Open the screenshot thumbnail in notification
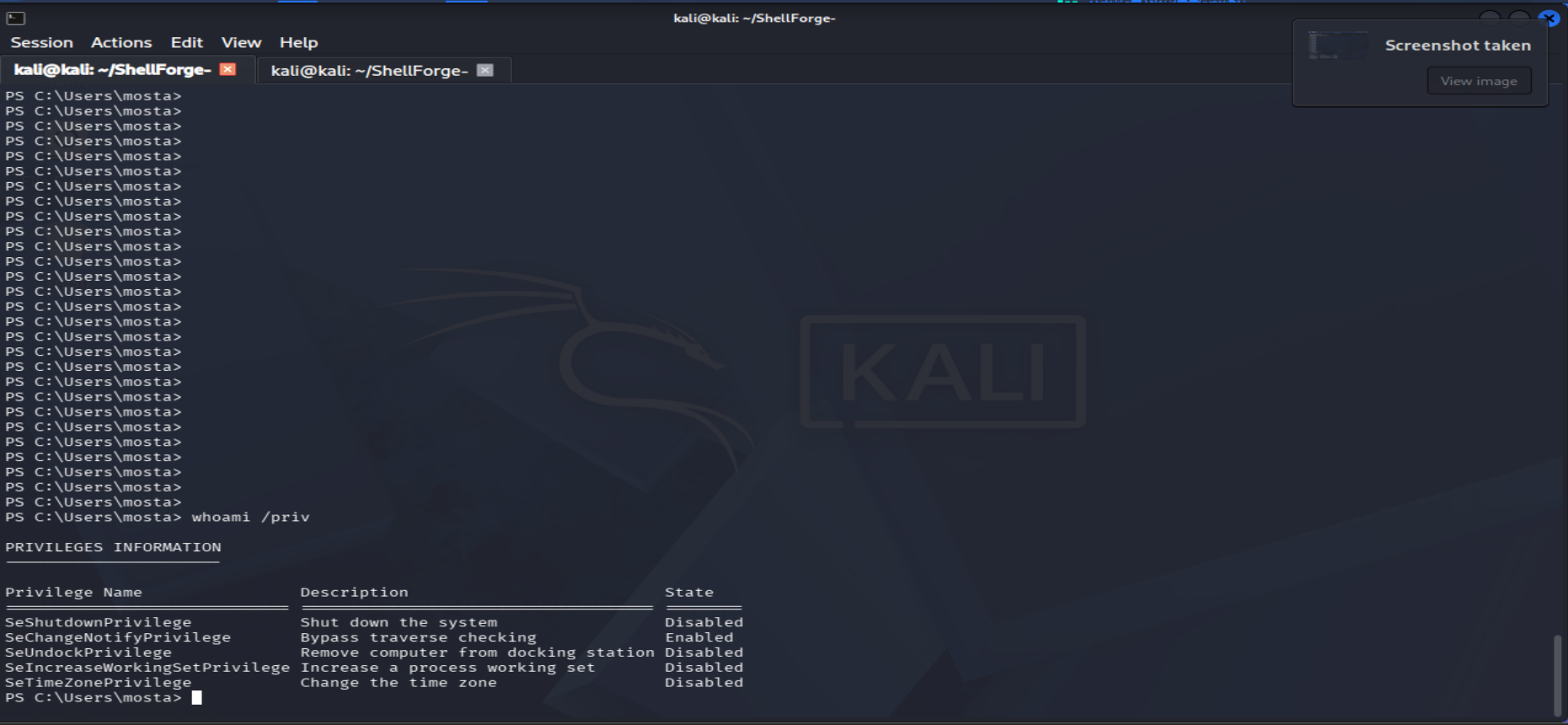The image size is (1568, 725). (1338, 46)
